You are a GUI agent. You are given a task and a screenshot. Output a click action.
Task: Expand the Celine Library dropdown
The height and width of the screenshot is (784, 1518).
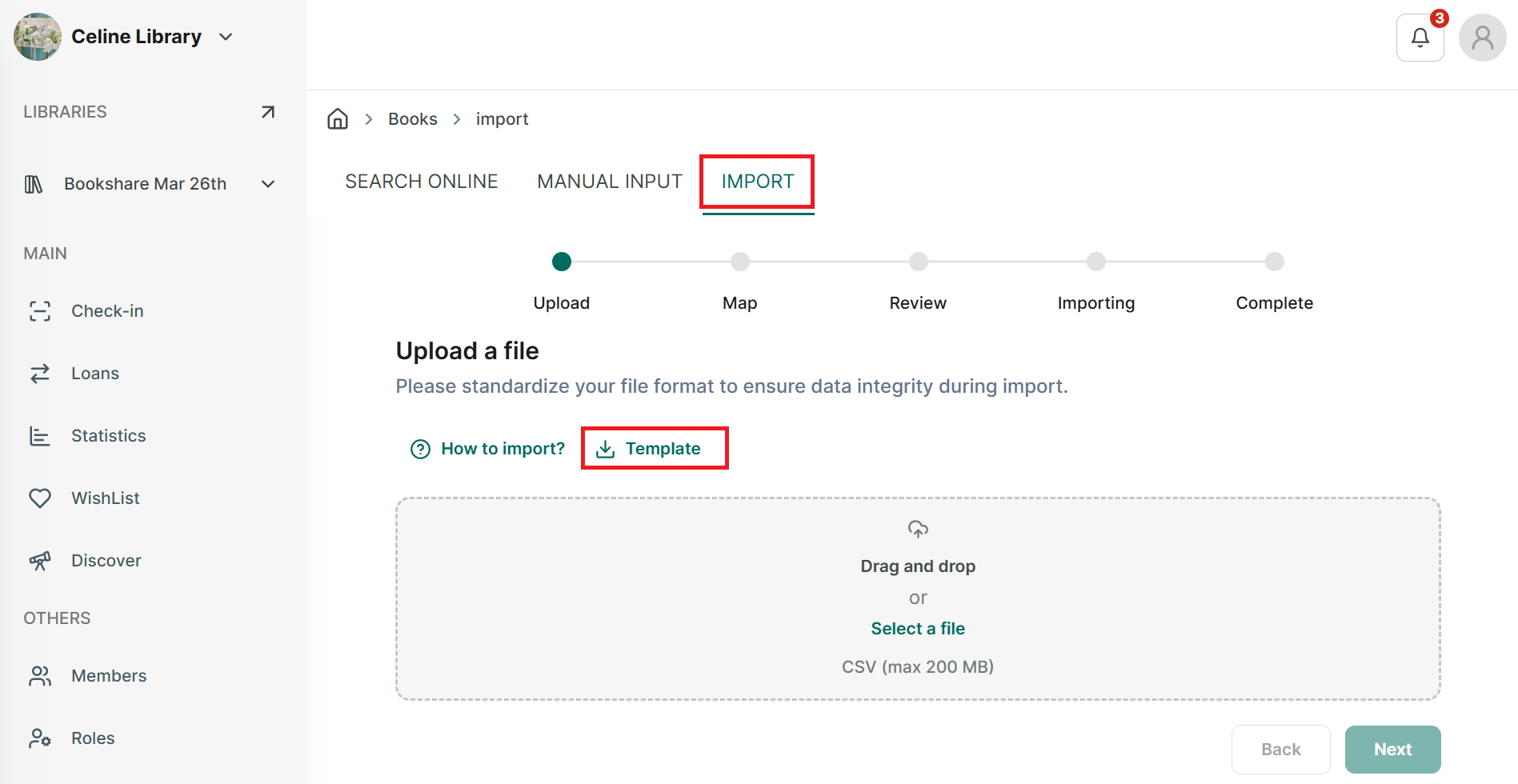(x=226, y=37)
